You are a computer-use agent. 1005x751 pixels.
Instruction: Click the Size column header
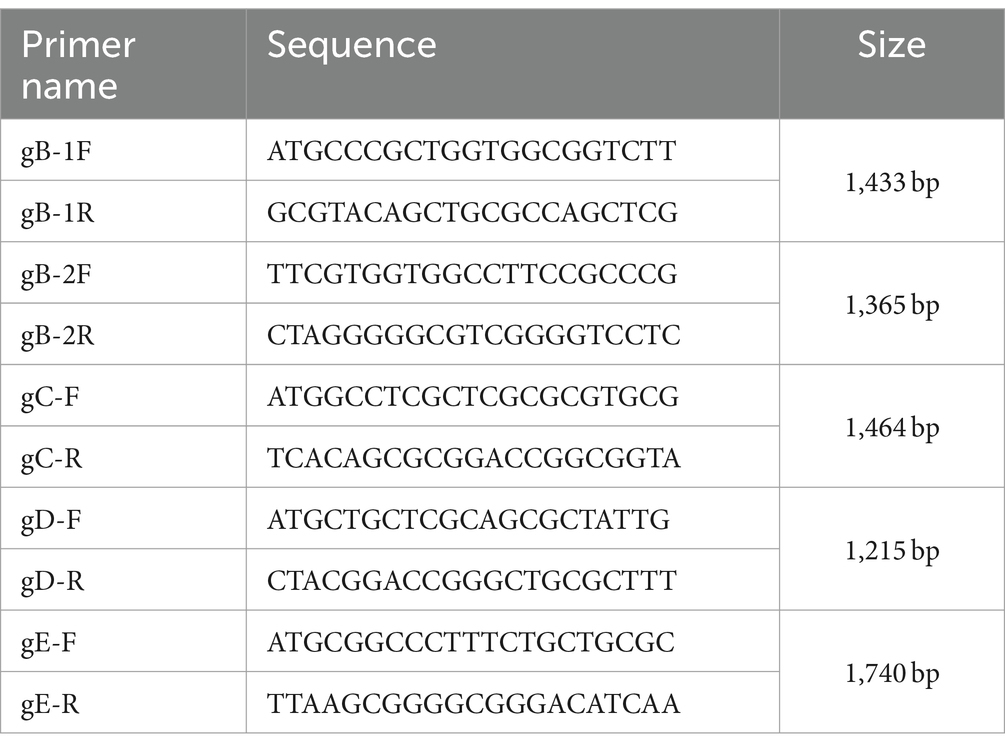pyautogui.click(x=892, y=64)
